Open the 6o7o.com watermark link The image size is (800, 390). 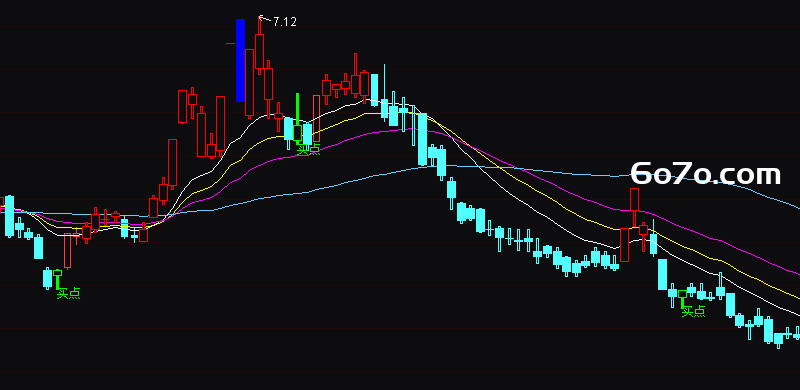tap(706, 174)
